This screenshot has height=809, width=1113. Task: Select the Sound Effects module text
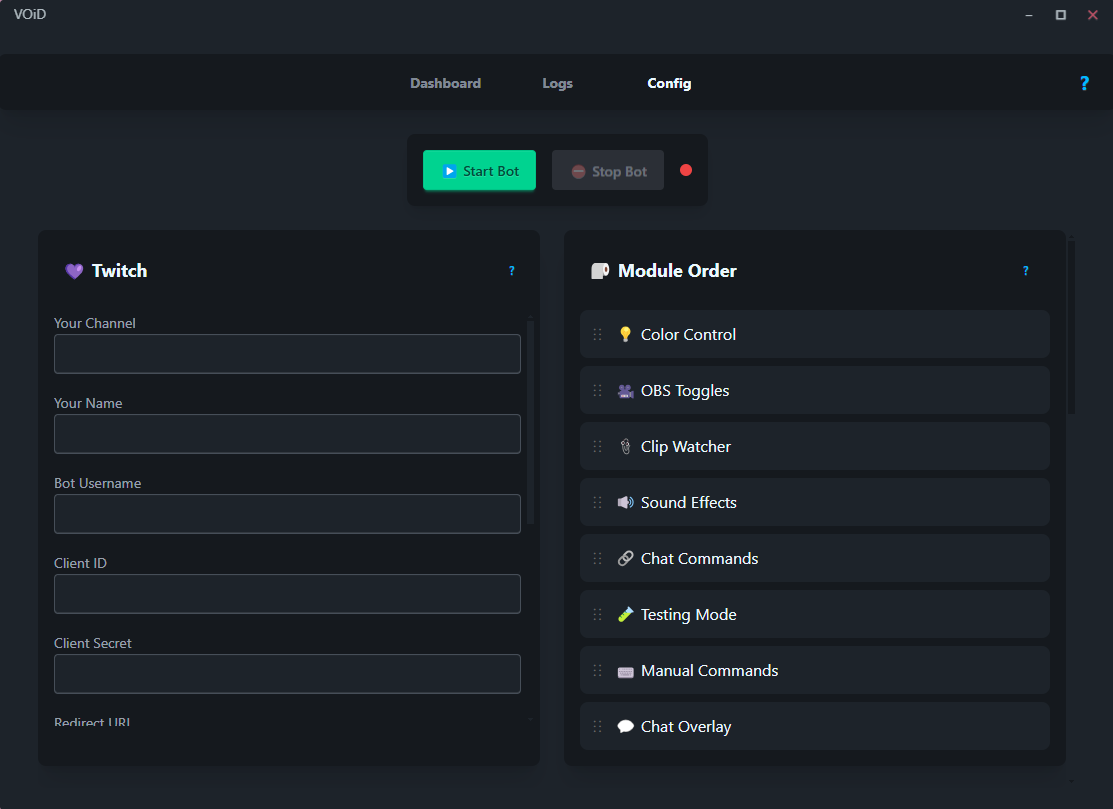(x=689, y=502)
